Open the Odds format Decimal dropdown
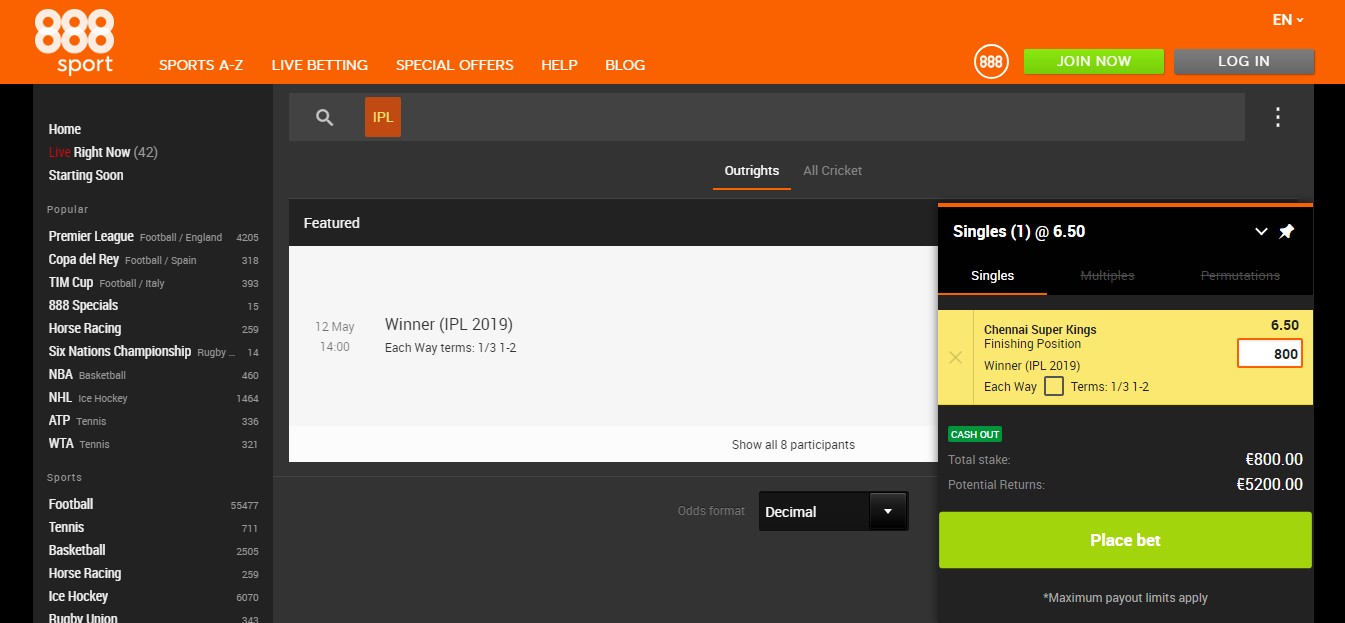 coord(833,511)
